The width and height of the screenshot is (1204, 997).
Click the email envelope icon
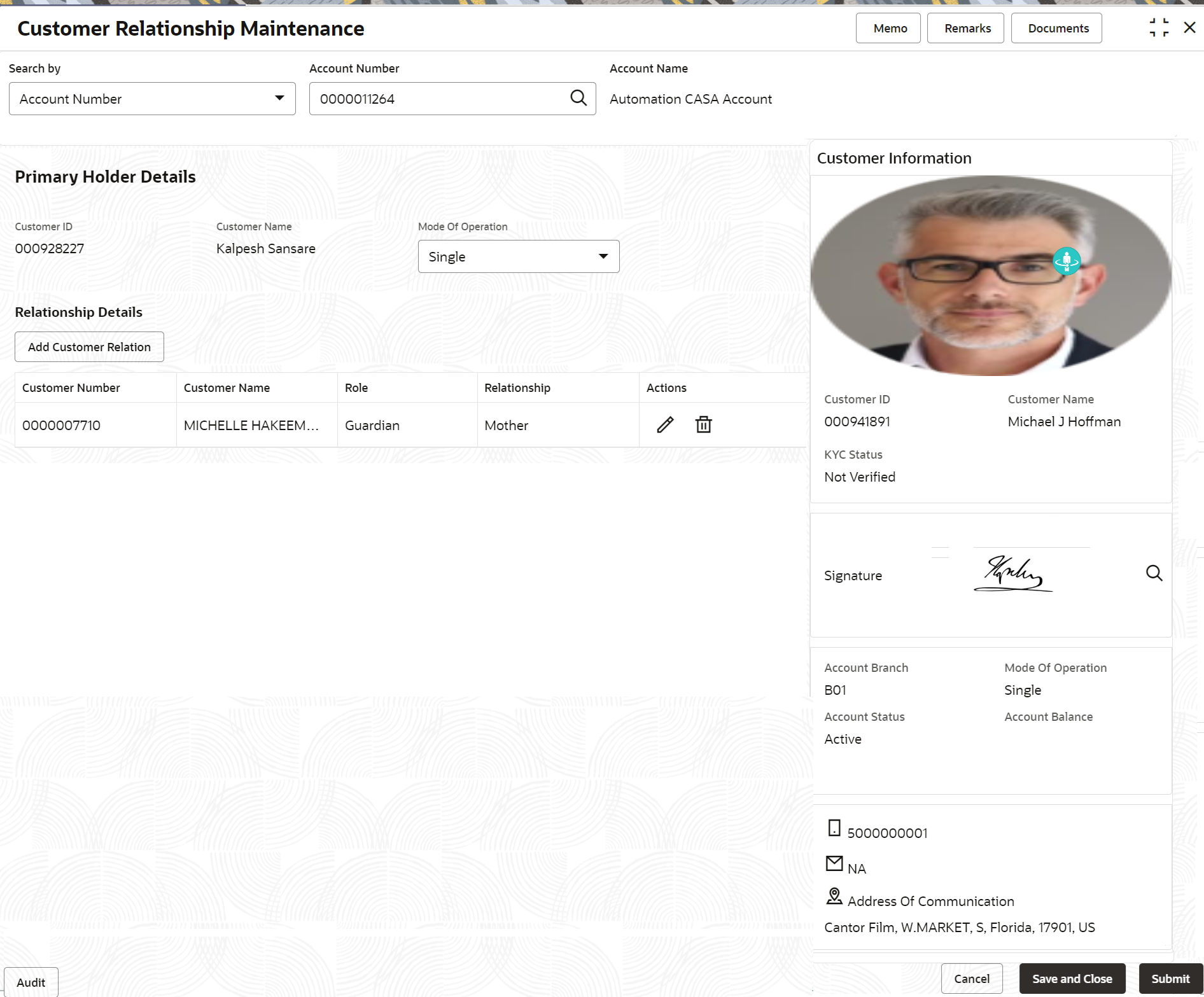tap(834, 863)
